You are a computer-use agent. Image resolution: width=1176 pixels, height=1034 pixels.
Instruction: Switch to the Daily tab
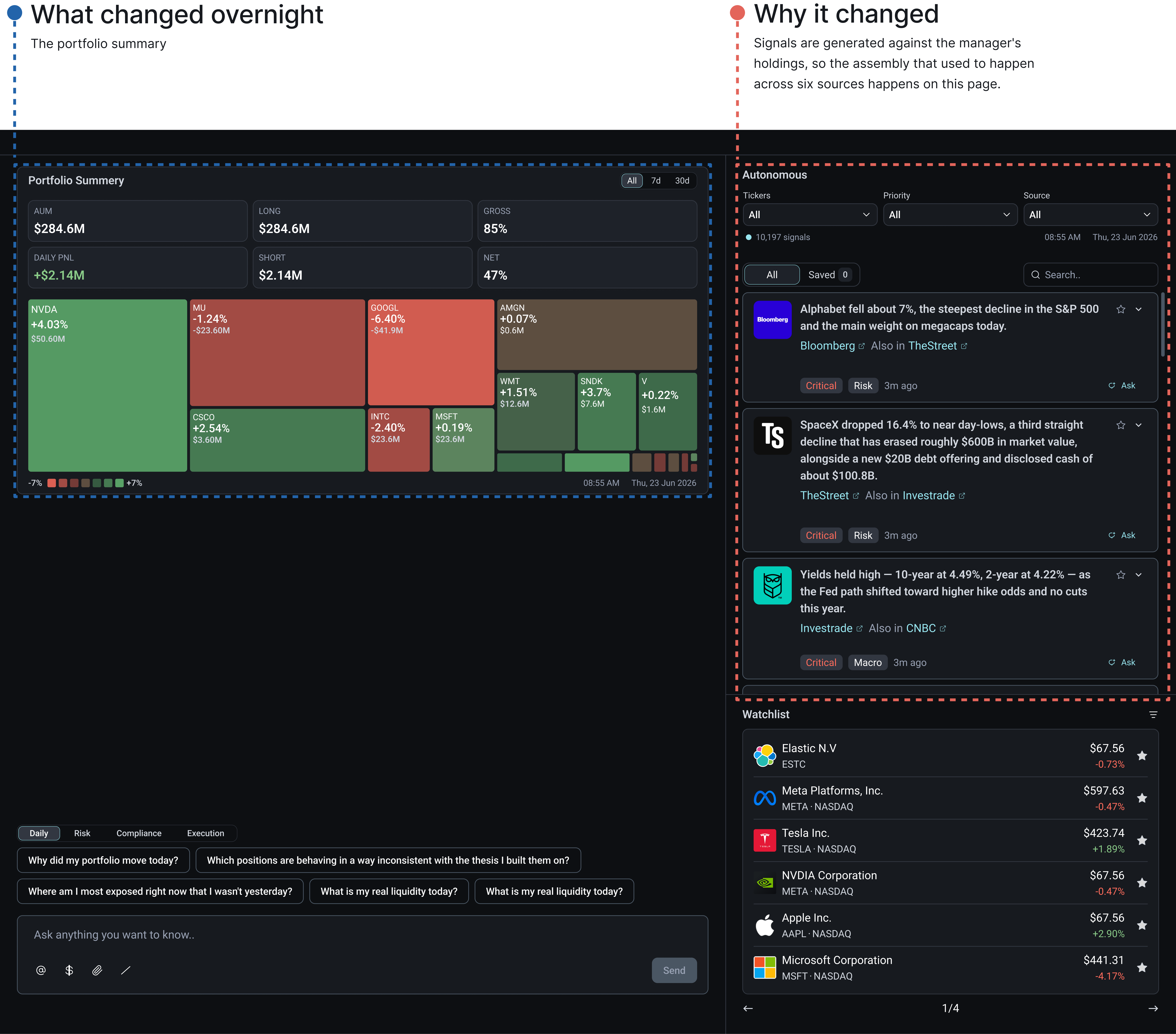[39, 833]
